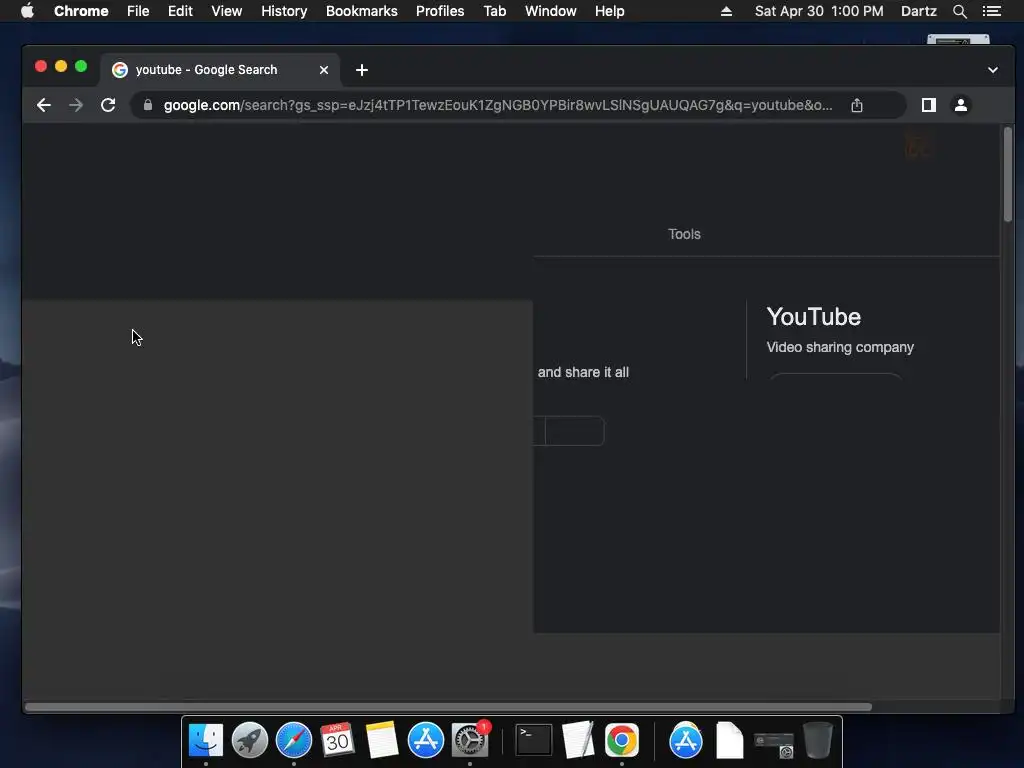1024x768 pixels.
Task: Select the youtube - Google Search tab
Action: [x=219, y=70]
